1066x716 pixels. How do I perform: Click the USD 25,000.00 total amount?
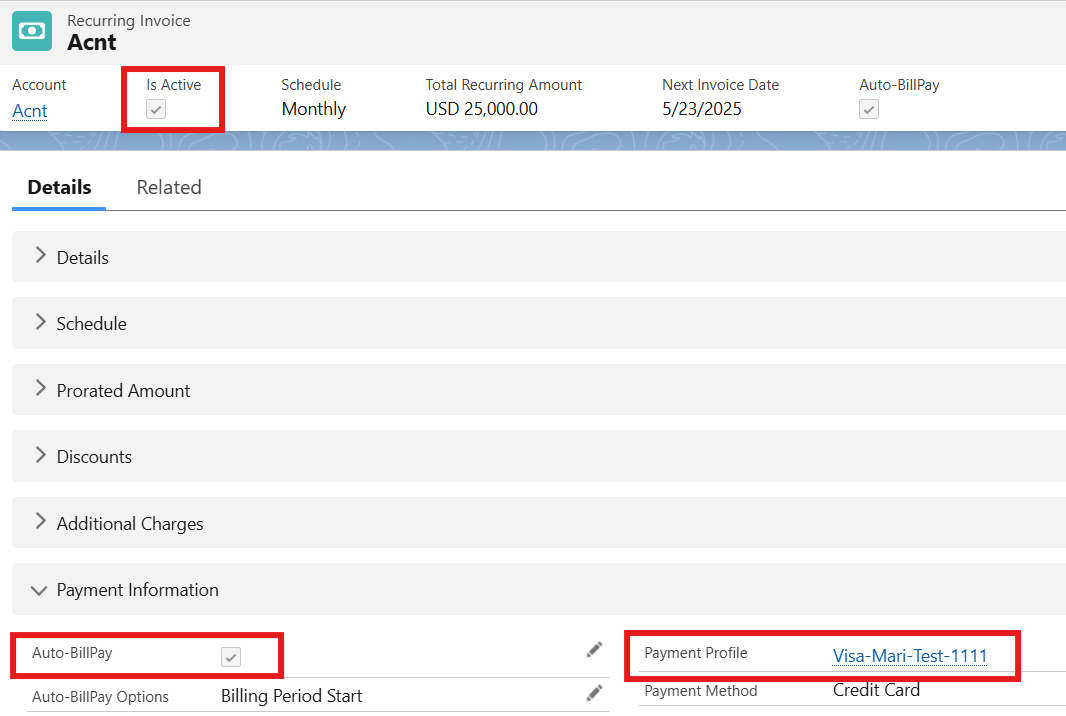point(481,109)
